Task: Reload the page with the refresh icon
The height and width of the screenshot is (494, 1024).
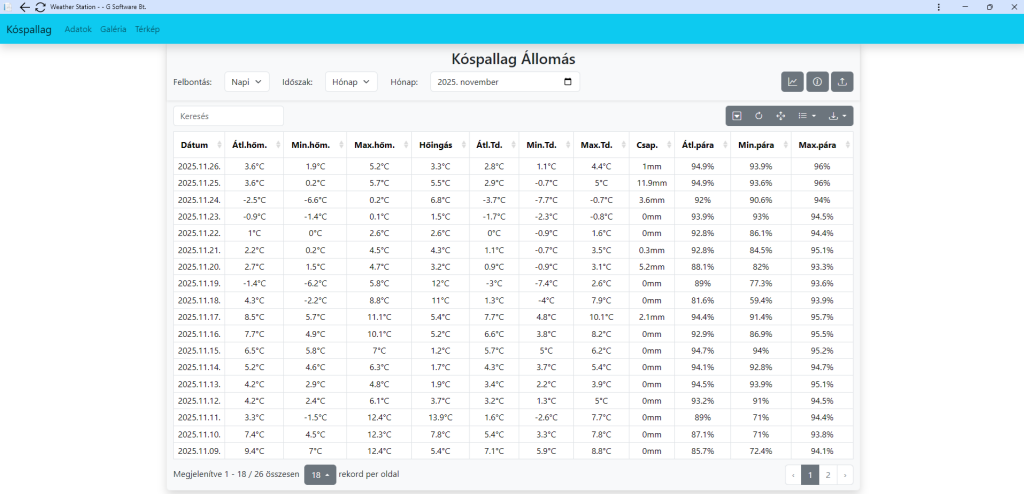Action: [x=40, y=7]
